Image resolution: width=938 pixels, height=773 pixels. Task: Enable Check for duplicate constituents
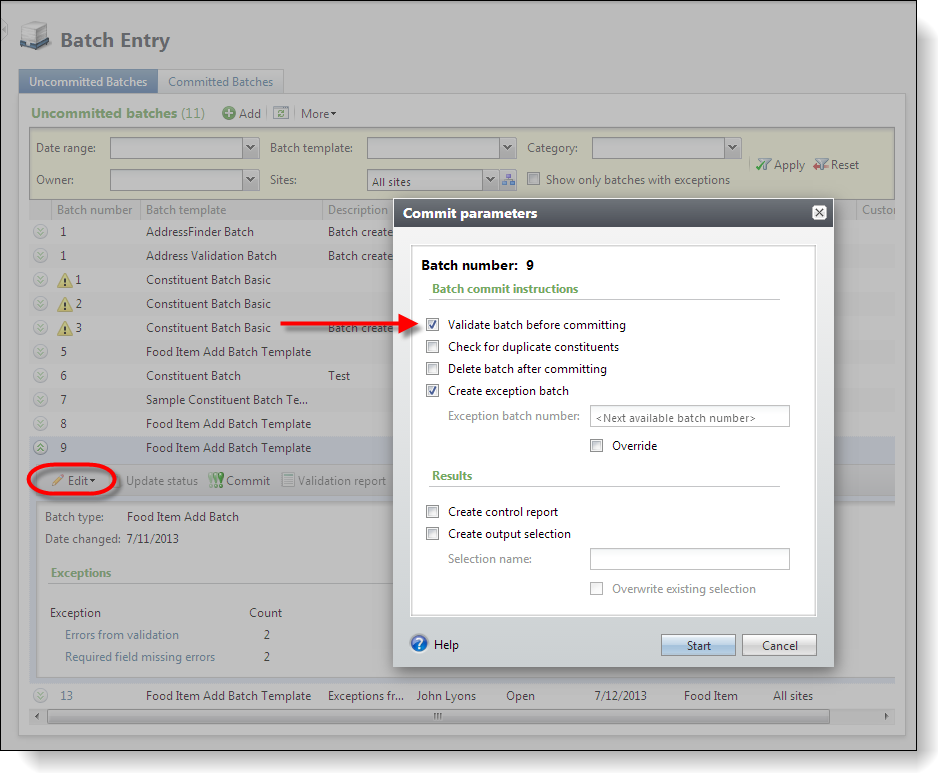point(433,346)
